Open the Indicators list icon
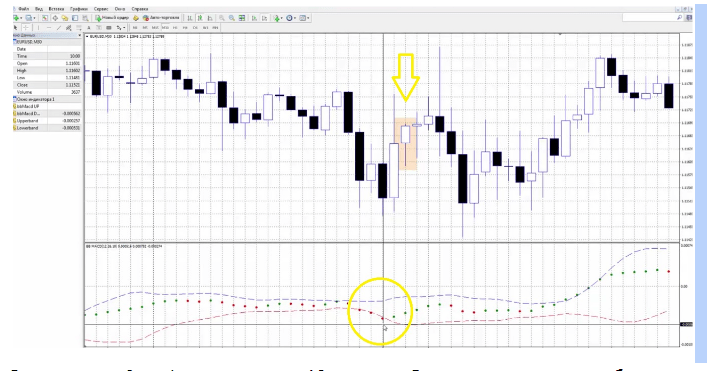Image resolution: width=724 pixels, height=371 pixels. coord(277,18)
